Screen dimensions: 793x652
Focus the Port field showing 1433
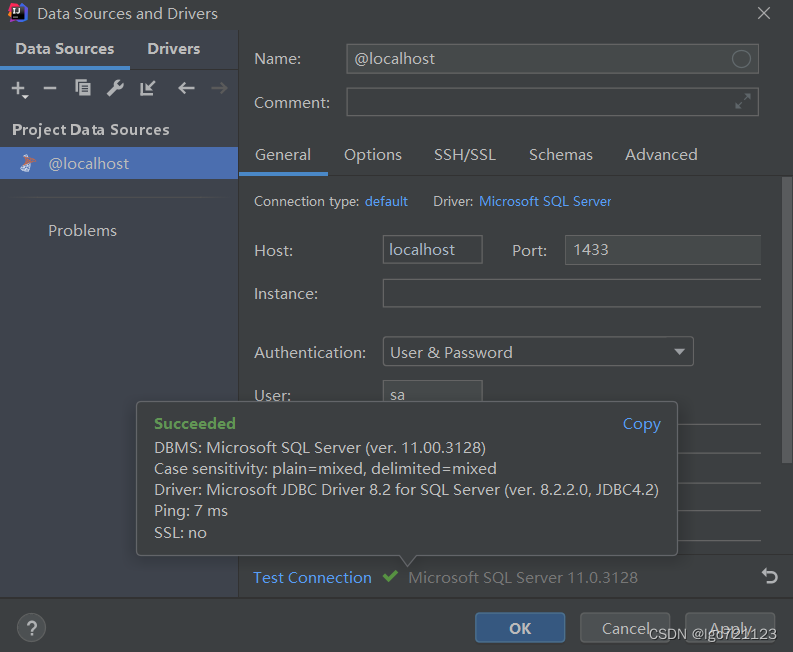(x=663, y=249)
